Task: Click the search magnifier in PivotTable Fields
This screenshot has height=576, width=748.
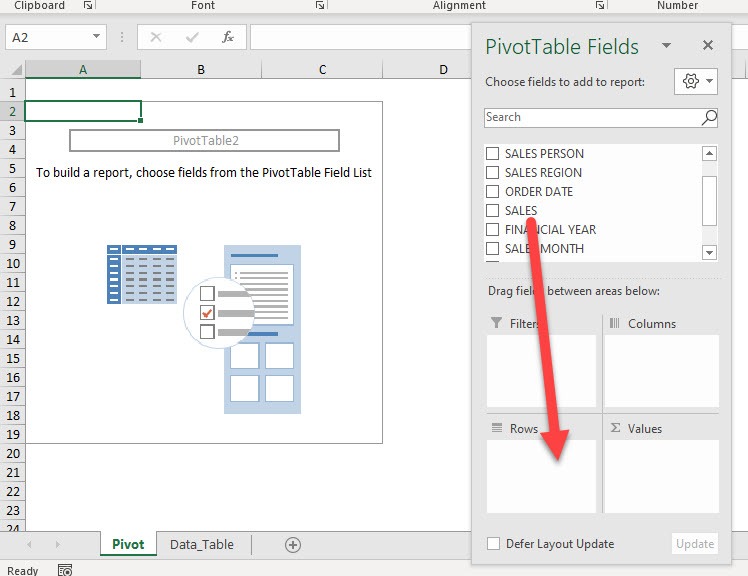Action: click(709, 117)
